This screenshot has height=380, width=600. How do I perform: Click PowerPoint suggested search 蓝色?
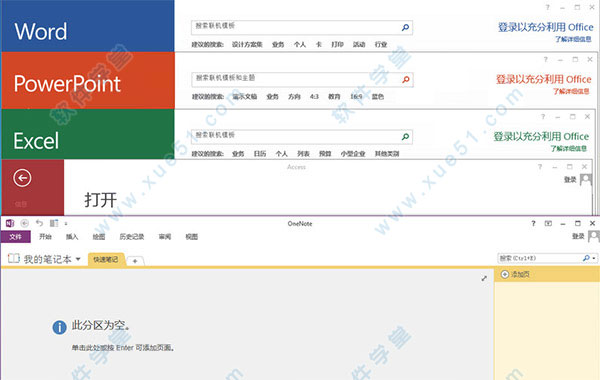click(x=378, y=96)
